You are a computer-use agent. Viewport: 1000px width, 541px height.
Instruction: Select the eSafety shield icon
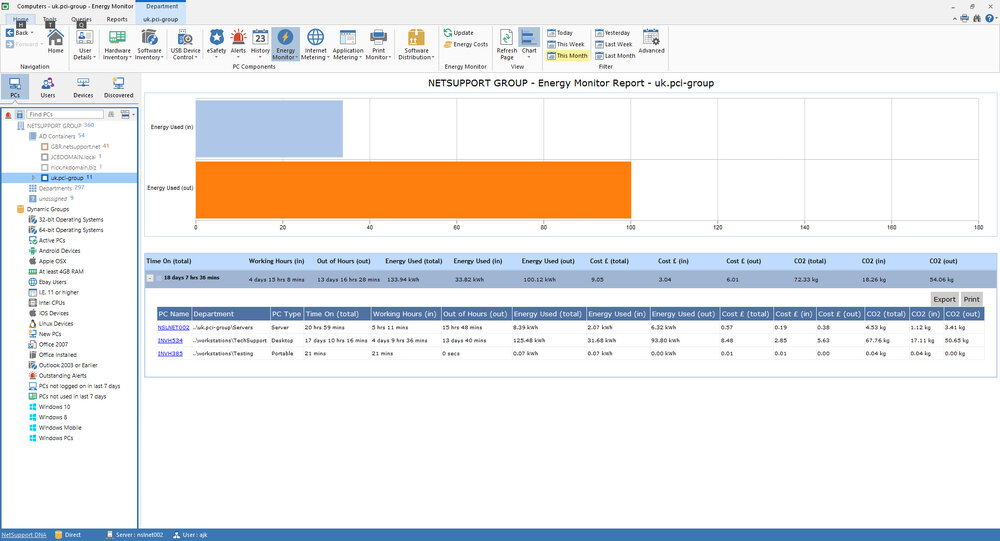point(216,43)
